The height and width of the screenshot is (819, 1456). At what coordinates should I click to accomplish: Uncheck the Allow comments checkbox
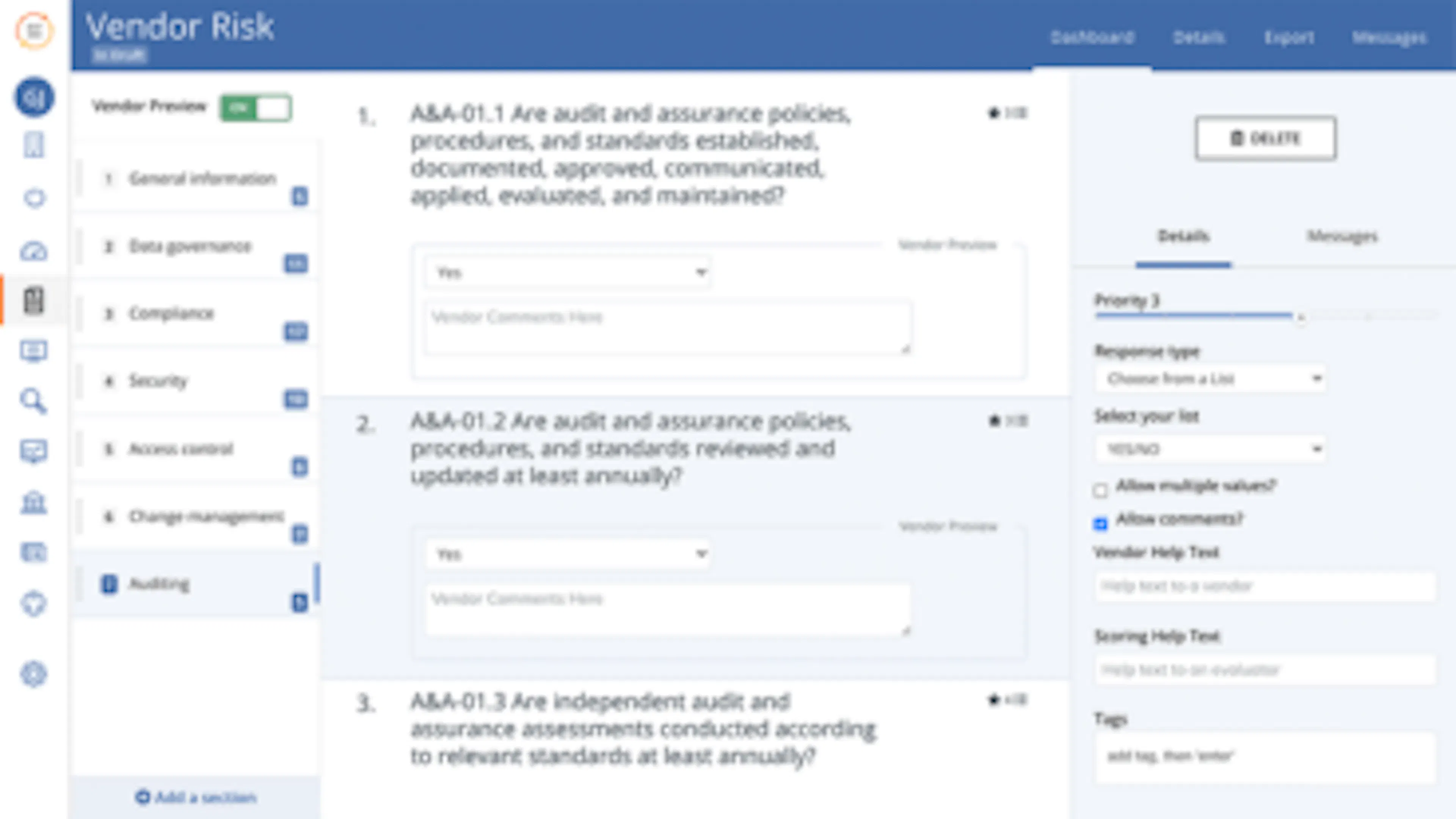point(1100,524)
